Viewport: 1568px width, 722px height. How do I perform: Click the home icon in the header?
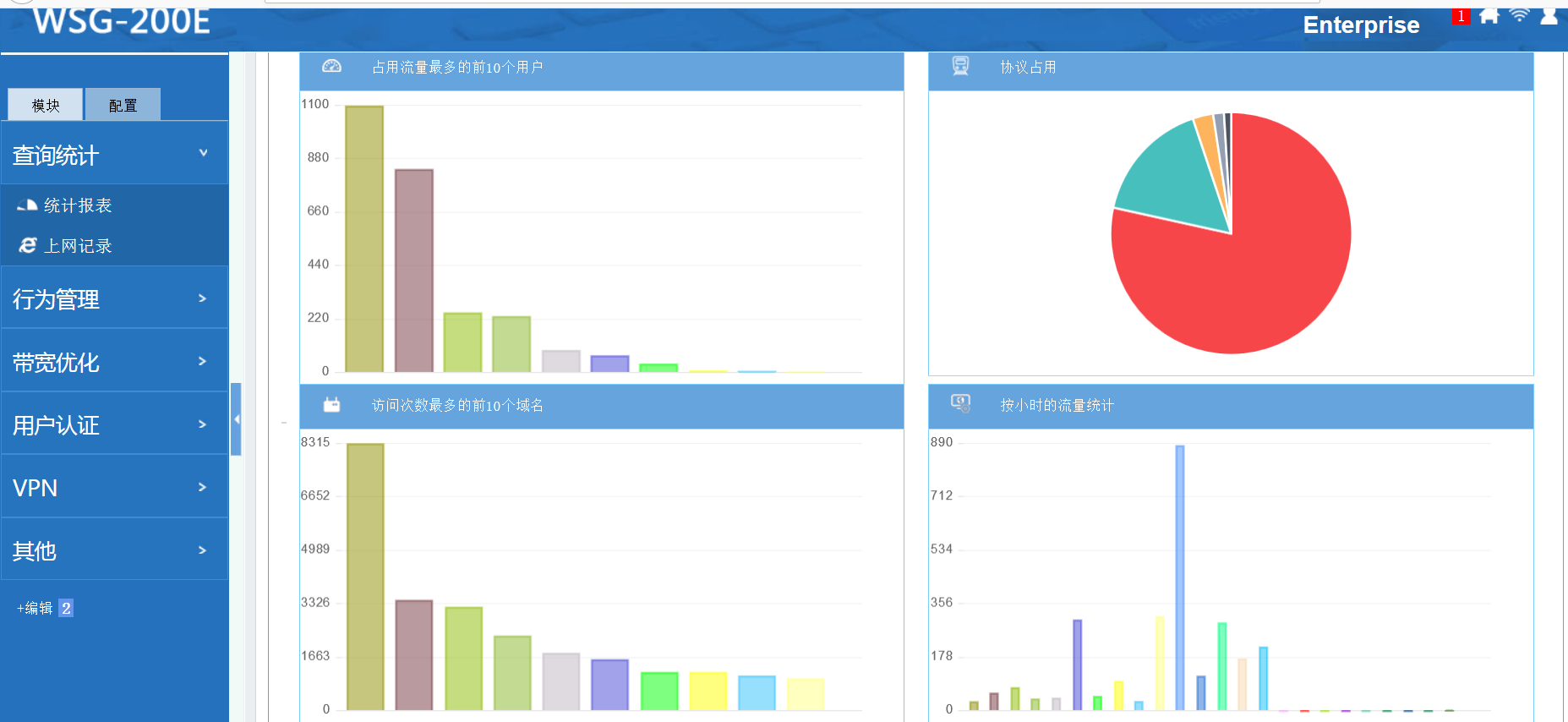coord(1489,16)
